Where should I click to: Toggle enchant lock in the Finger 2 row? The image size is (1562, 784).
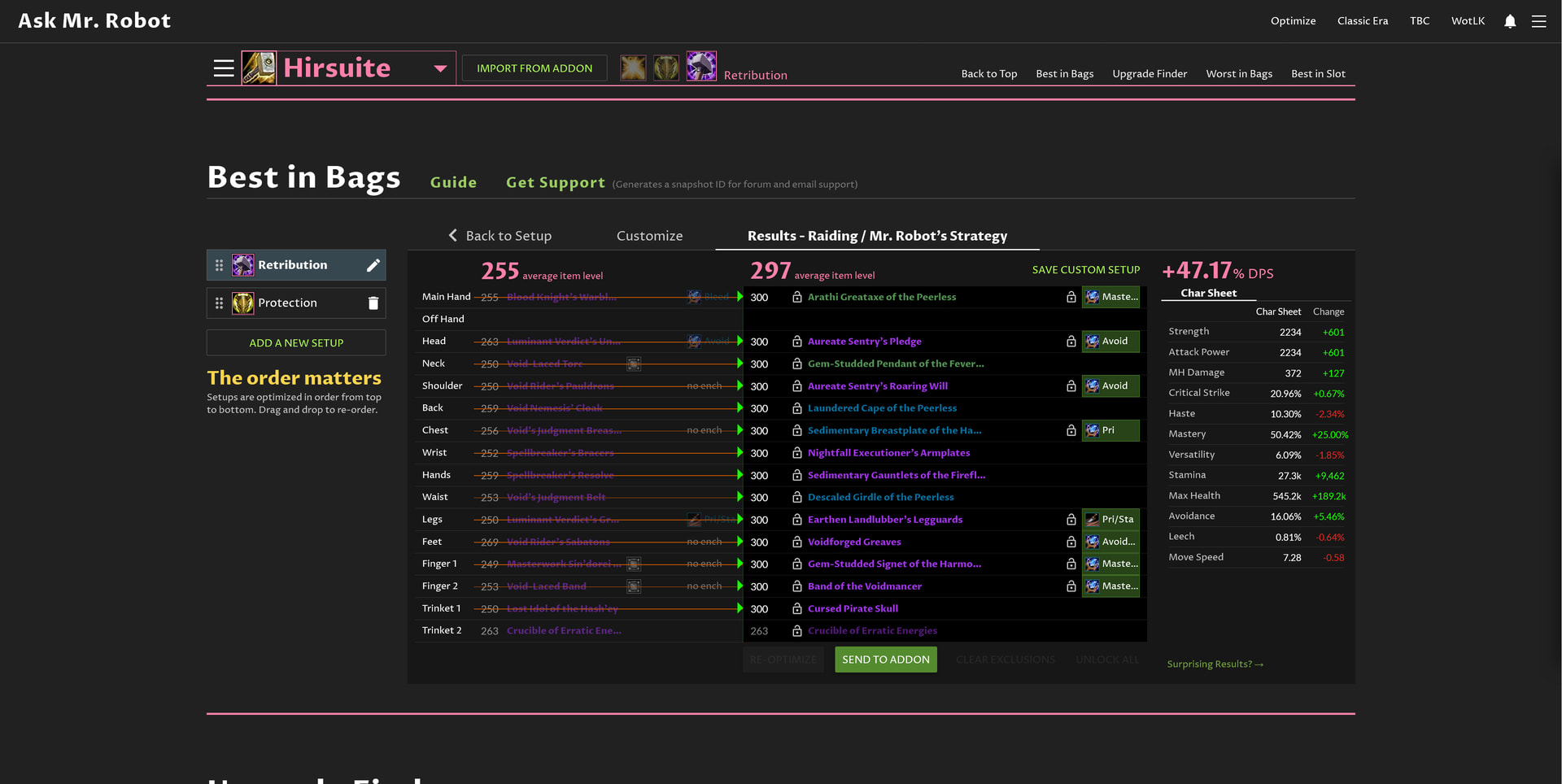(1071, 586)
